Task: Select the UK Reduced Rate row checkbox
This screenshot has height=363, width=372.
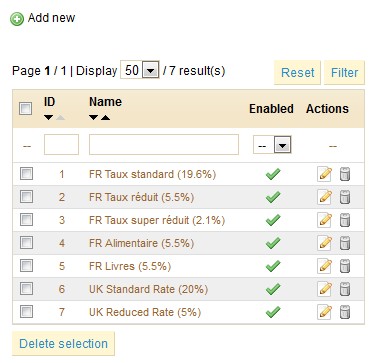Action: pos(26,312)
